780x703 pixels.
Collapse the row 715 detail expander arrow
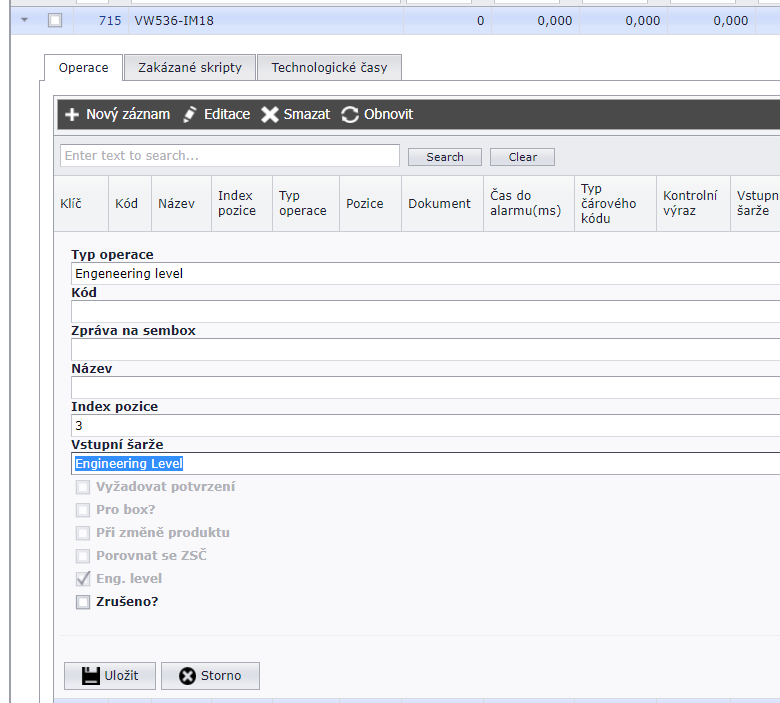click(25, 20)
